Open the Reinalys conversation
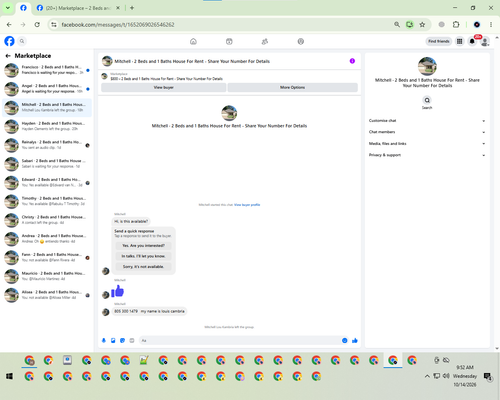 tap(47, 145)
